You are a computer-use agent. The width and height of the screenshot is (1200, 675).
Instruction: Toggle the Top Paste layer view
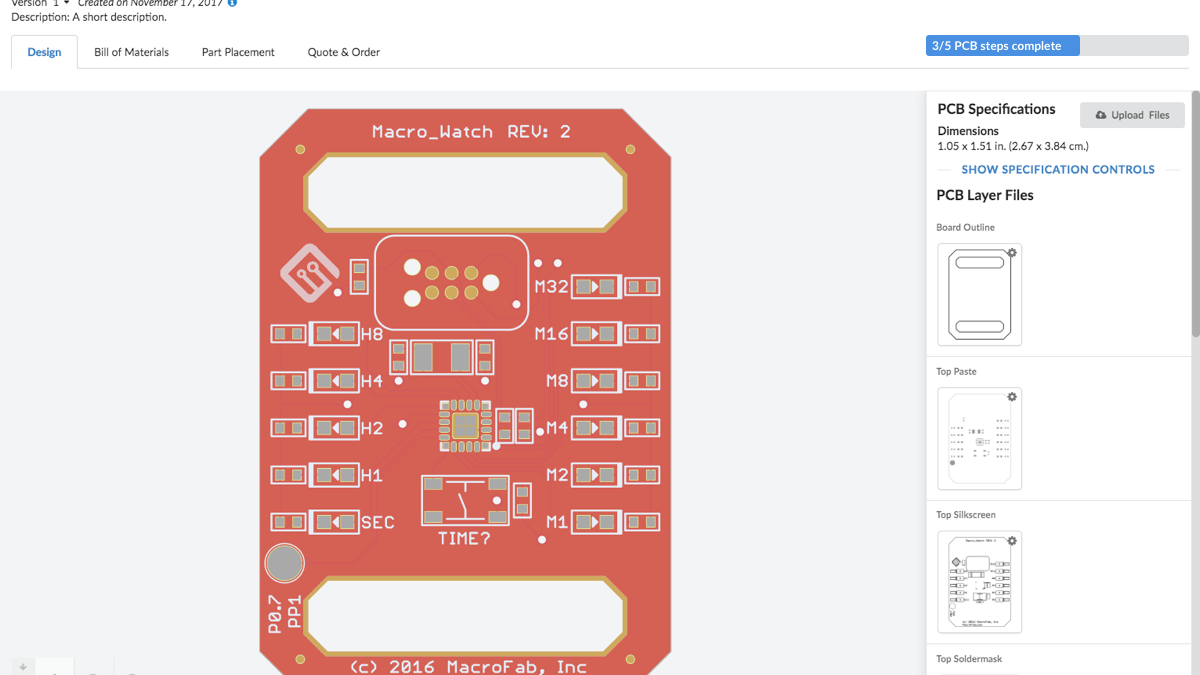979,438
